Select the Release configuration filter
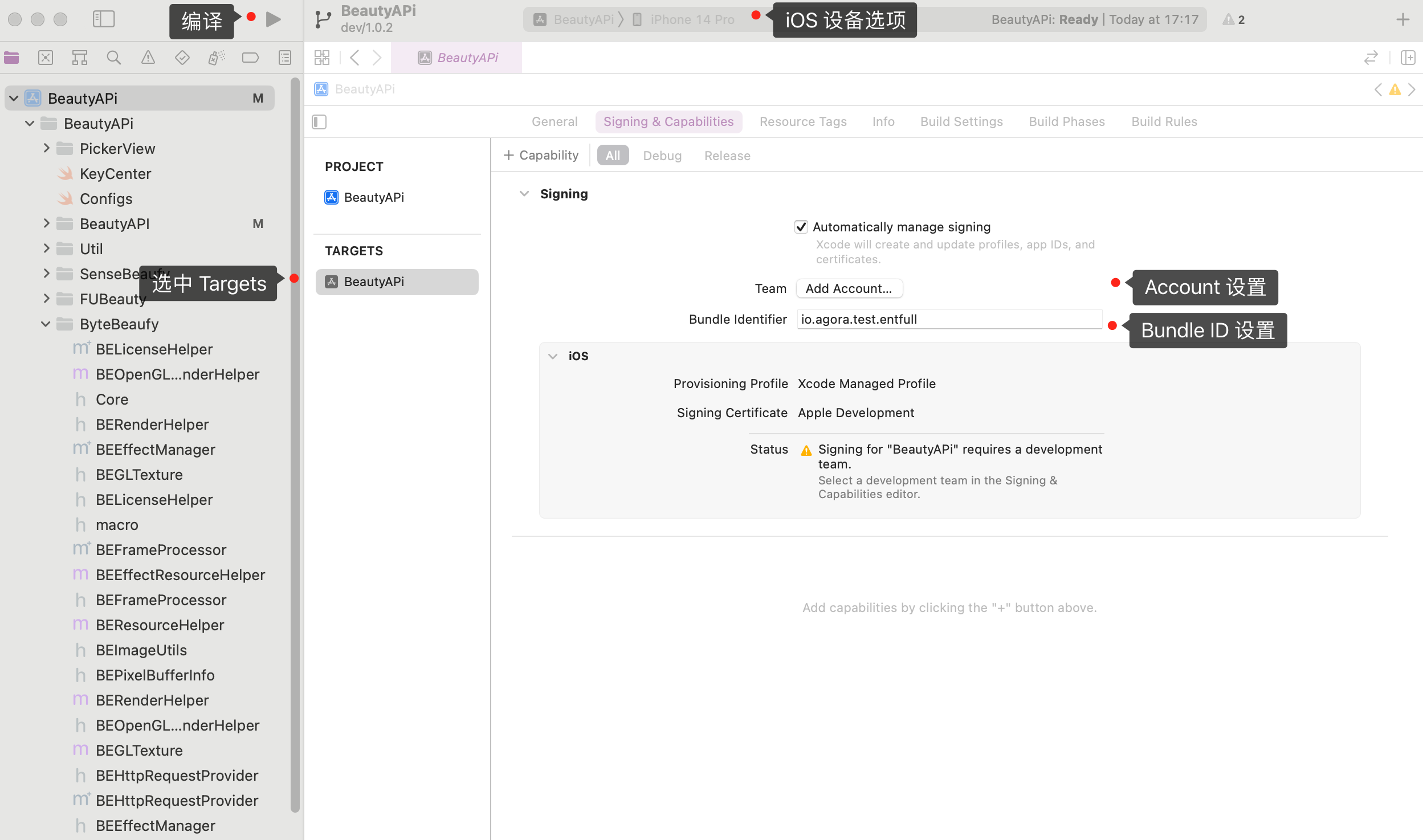The height and width of the screenshot is (840, 1423). pos(727,156)
